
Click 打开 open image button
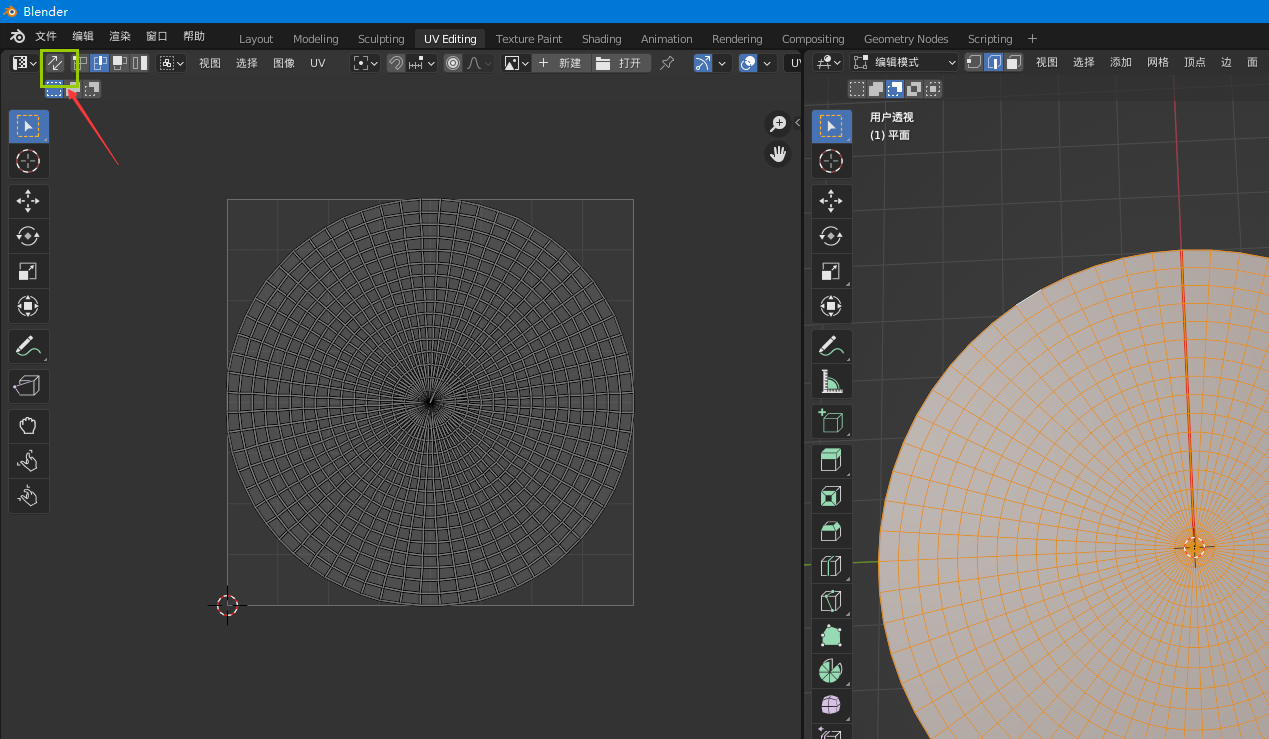point(620,63)
